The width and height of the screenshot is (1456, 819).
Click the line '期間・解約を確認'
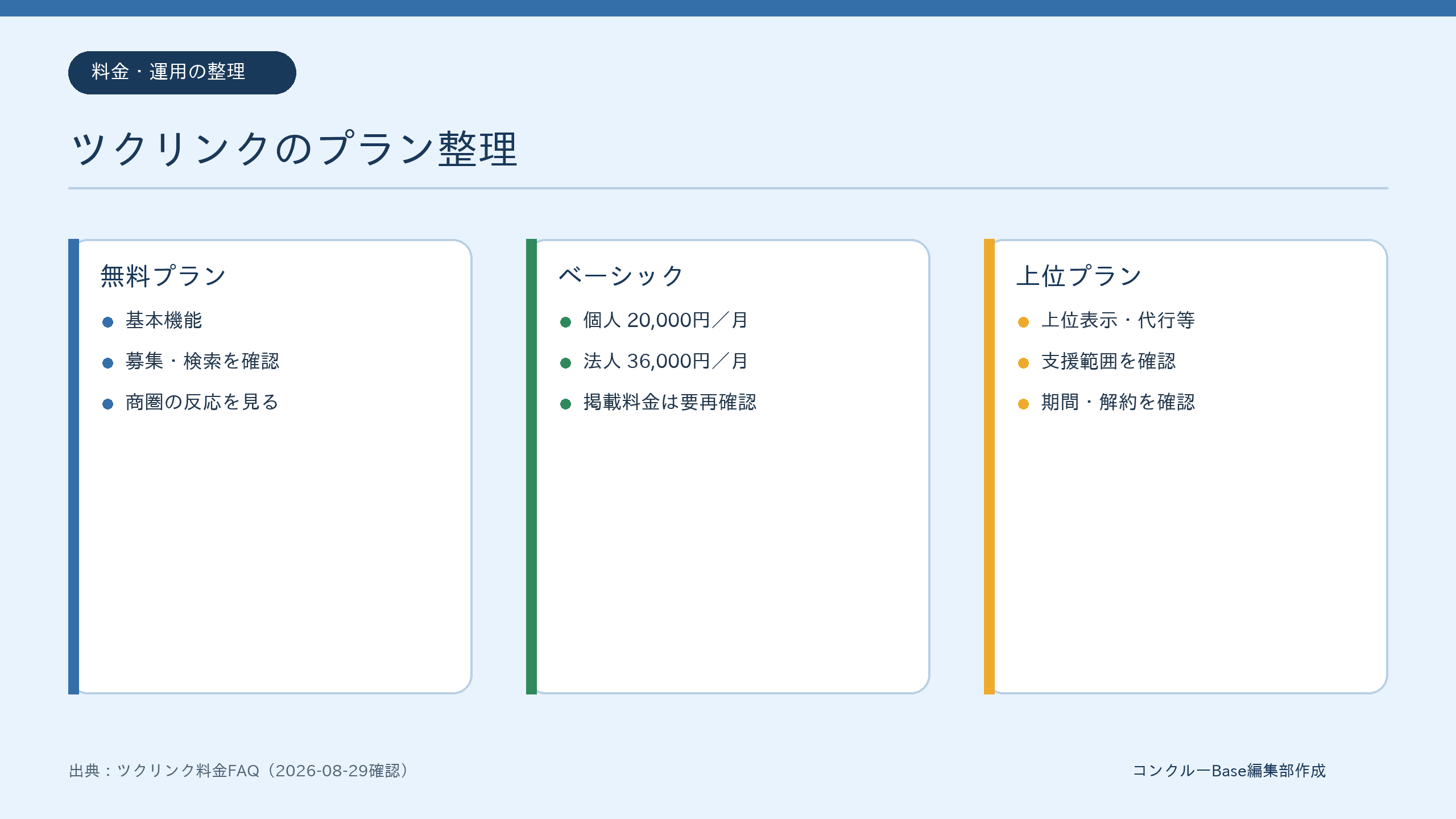click(1118, 402)
